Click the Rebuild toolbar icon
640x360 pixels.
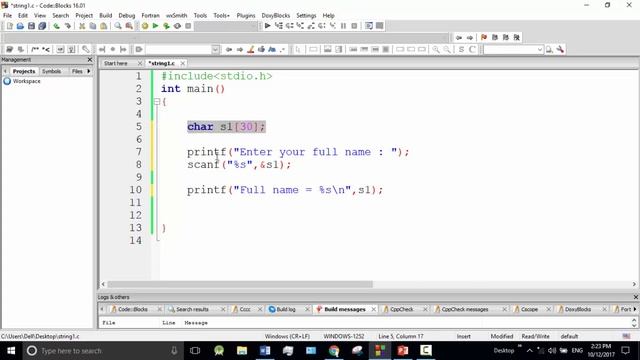177,26
